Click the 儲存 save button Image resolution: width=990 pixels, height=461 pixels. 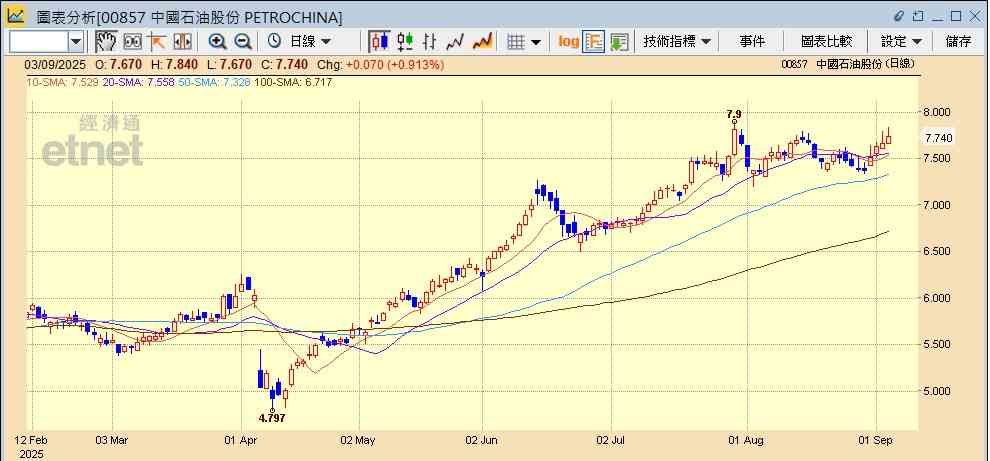[x=958, y=42]
